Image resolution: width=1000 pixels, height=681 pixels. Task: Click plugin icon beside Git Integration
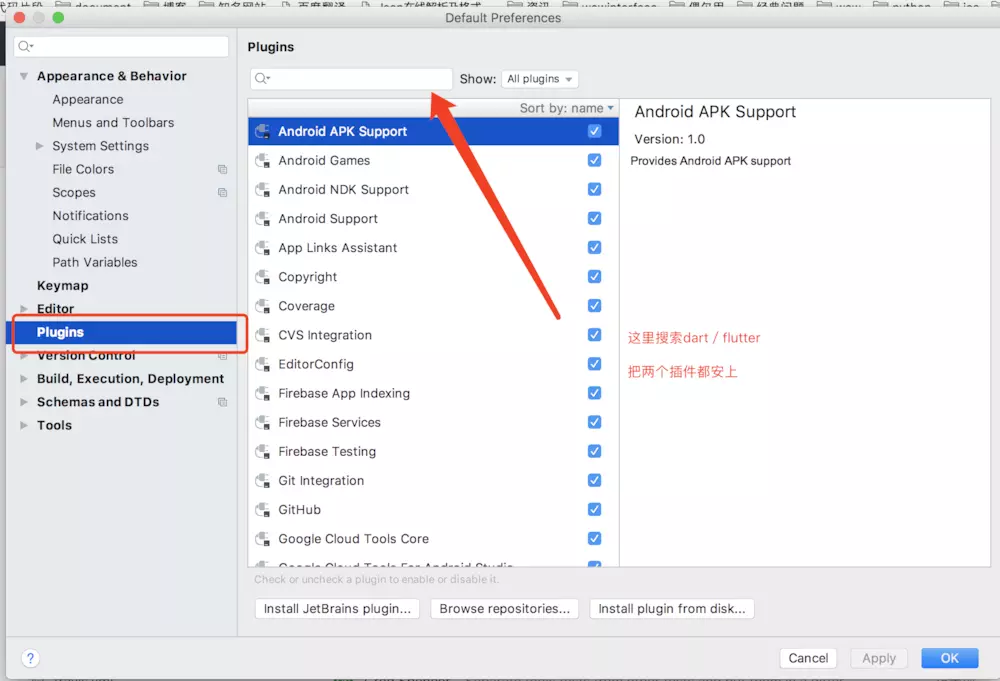262,481
